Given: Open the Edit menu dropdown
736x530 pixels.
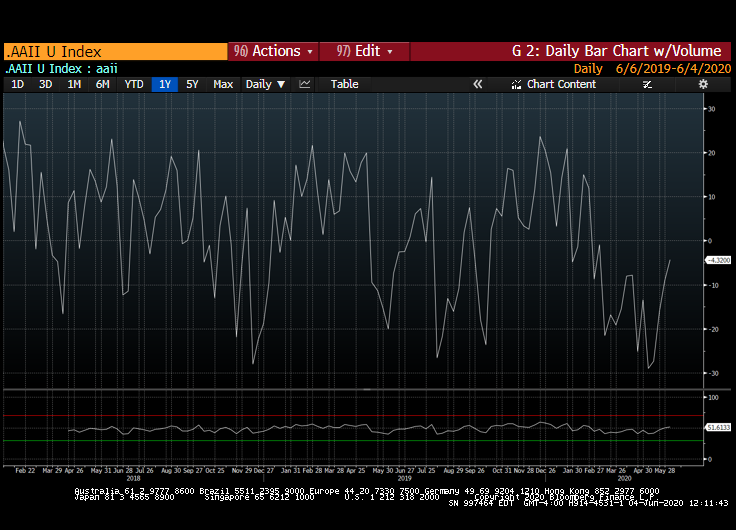Looking at the screenshot, I should pos(364,51).
